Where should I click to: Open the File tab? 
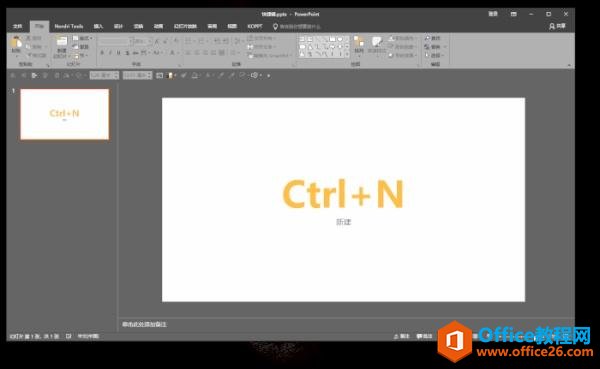click(x=18, y=26)
